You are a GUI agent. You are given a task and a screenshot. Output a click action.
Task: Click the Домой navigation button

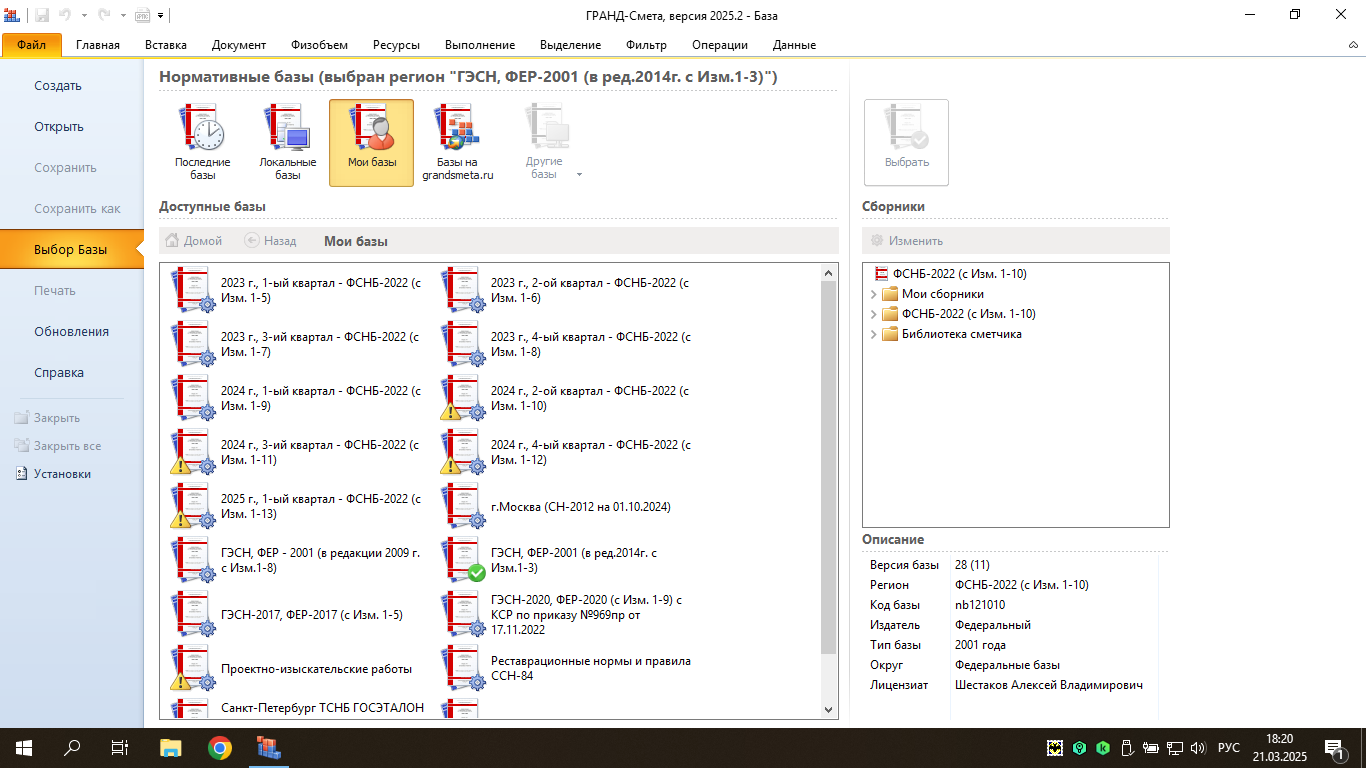click(194, 241)
